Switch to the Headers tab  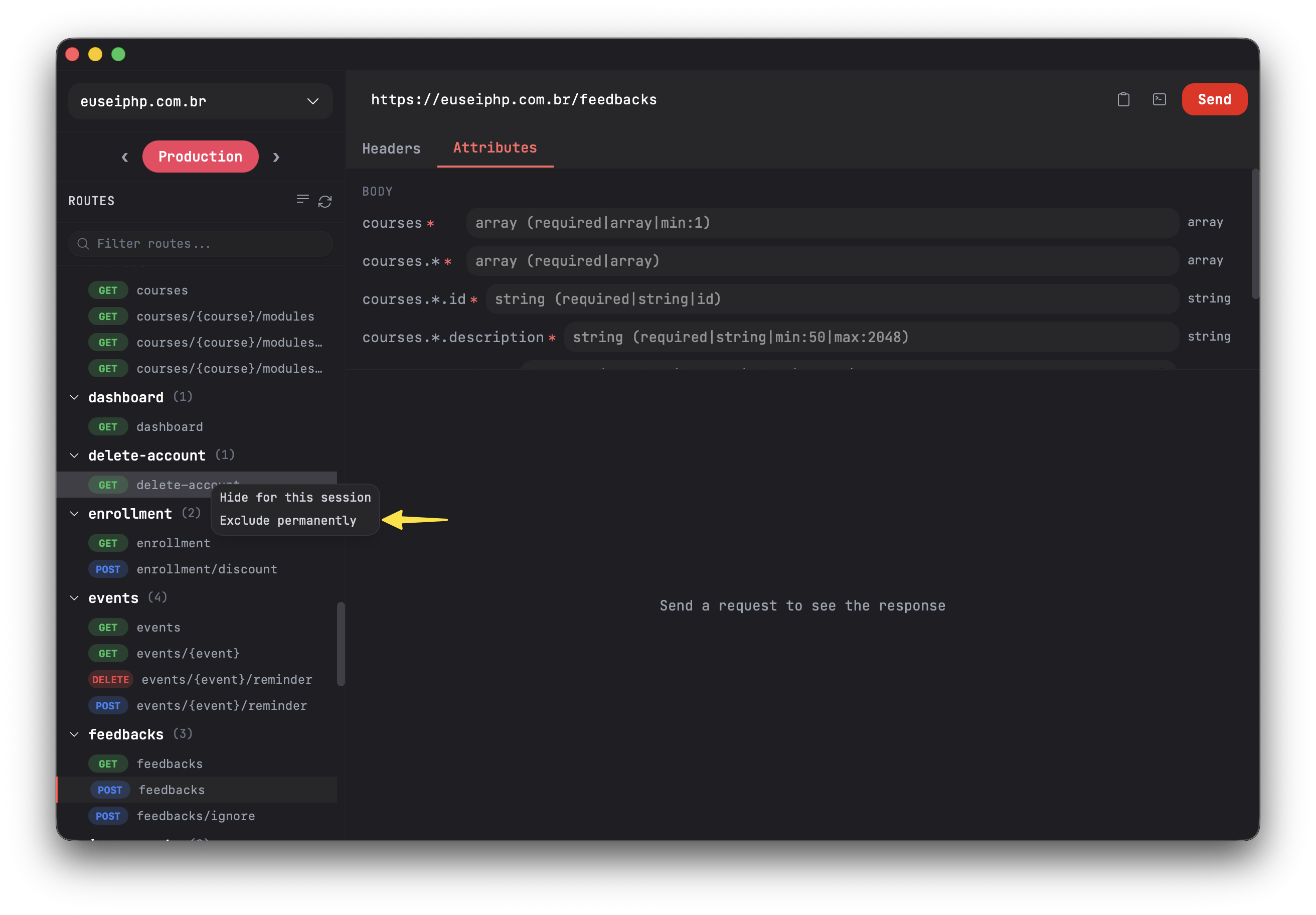(392, 148)
